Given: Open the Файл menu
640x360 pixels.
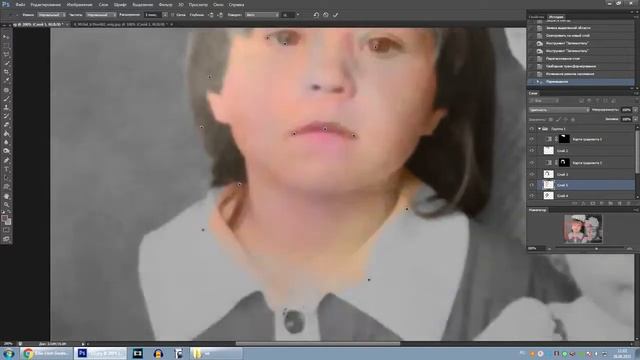Looking at the screenshot, I should pos(20,4).
